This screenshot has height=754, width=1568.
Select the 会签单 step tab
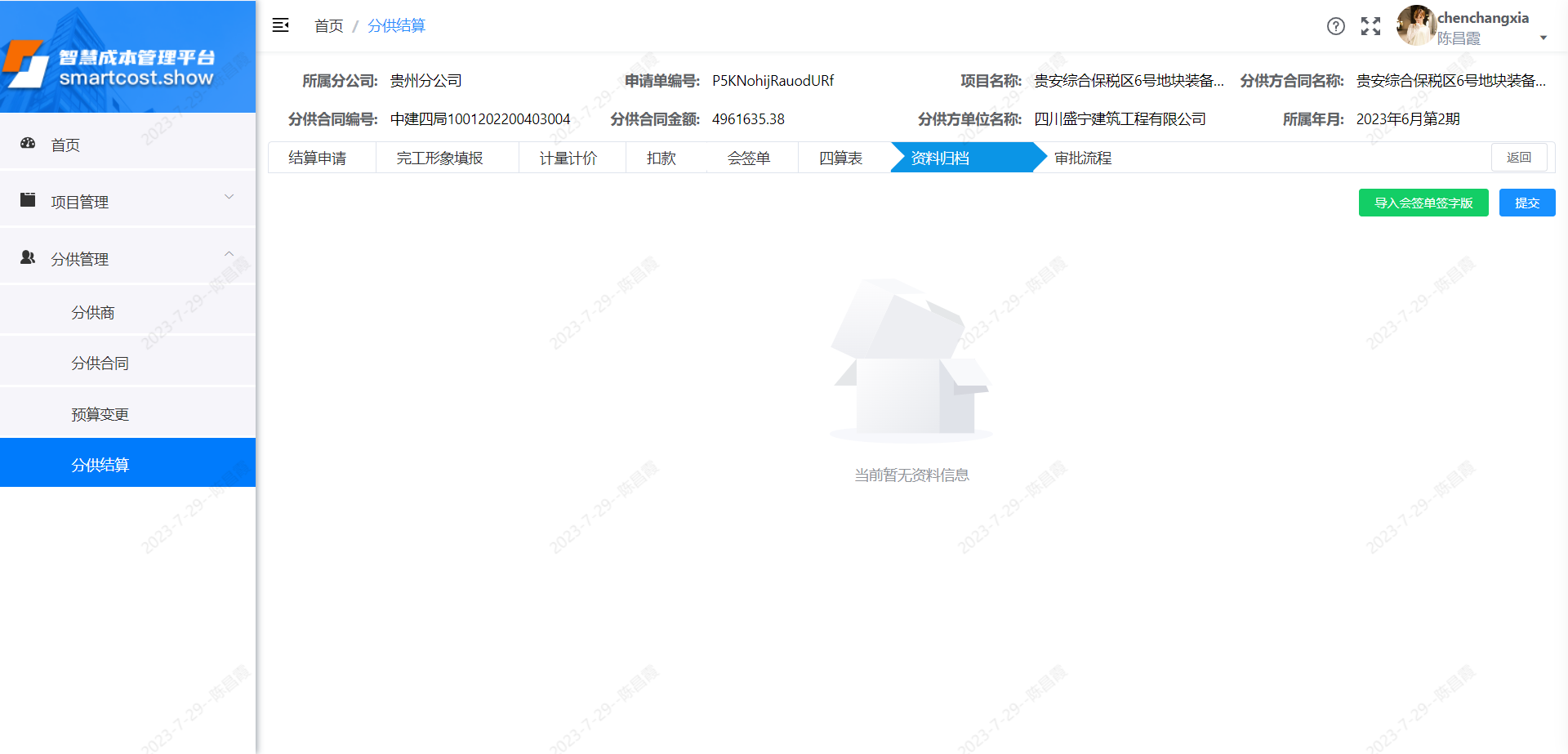click(x=748, y=158)
